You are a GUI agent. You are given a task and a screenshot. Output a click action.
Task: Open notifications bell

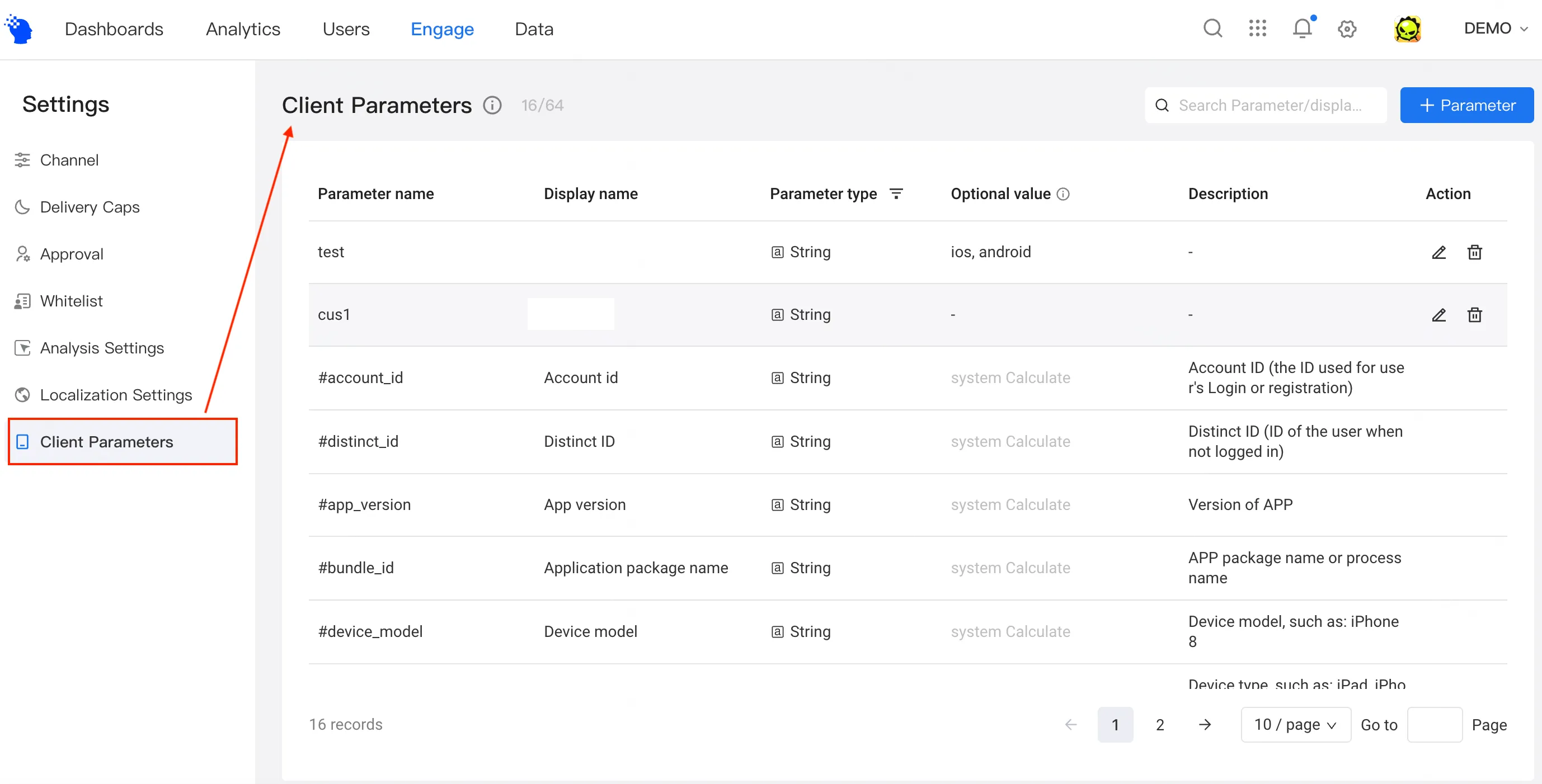[1302, 28]
